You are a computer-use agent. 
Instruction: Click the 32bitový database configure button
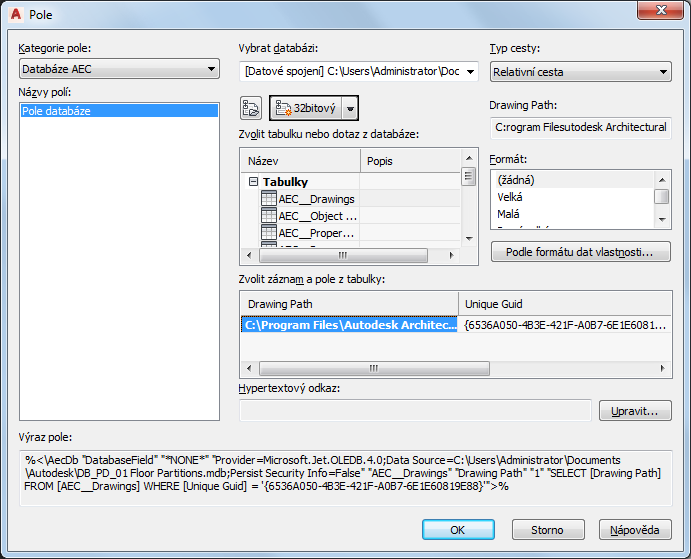[306, 108]
